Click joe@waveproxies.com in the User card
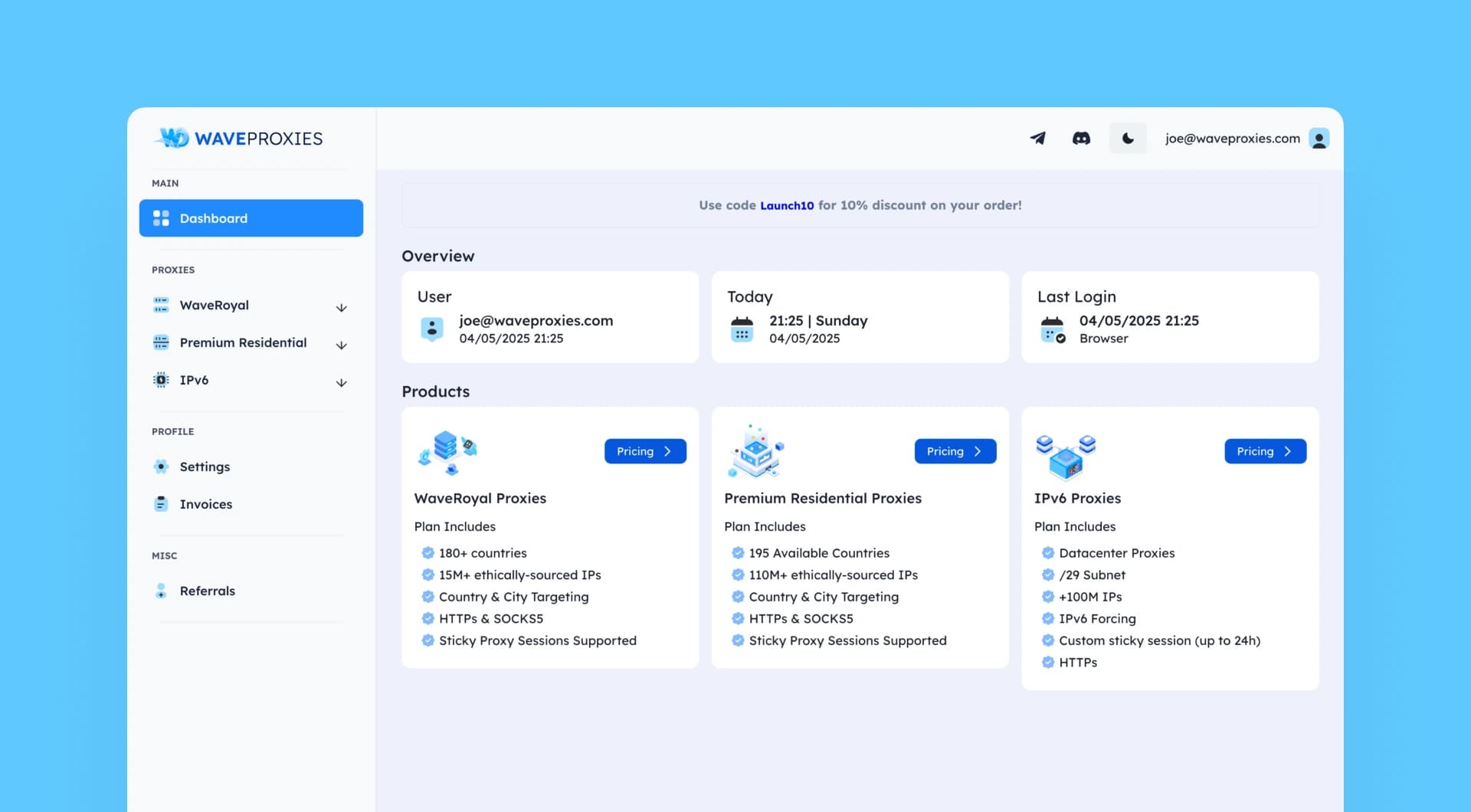 536,320
